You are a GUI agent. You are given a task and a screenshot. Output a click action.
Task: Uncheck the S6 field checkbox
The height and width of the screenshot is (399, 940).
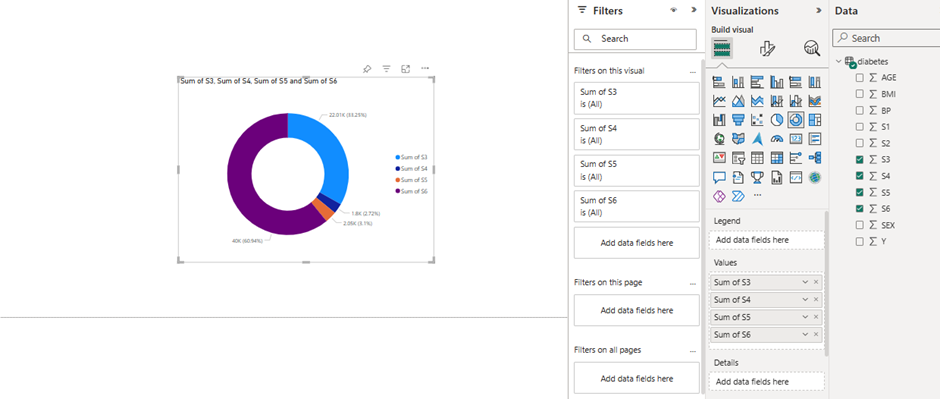point(860,208)
